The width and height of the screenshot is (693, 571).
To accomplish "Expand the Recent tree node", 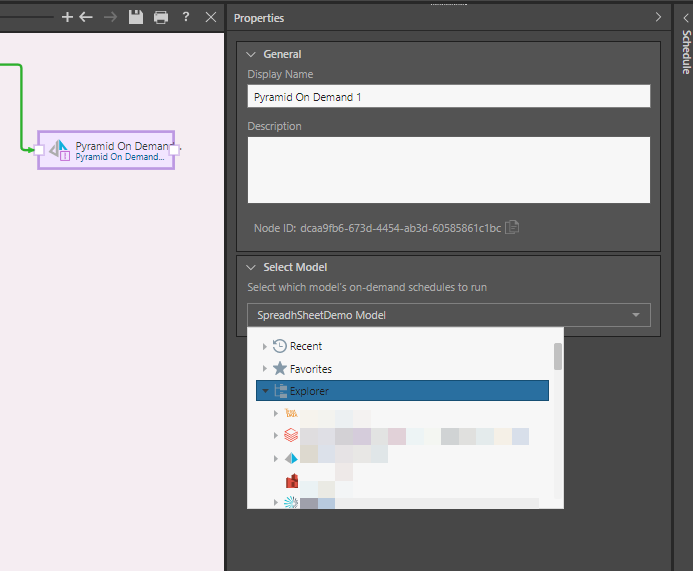I will (x=265, y=346).
